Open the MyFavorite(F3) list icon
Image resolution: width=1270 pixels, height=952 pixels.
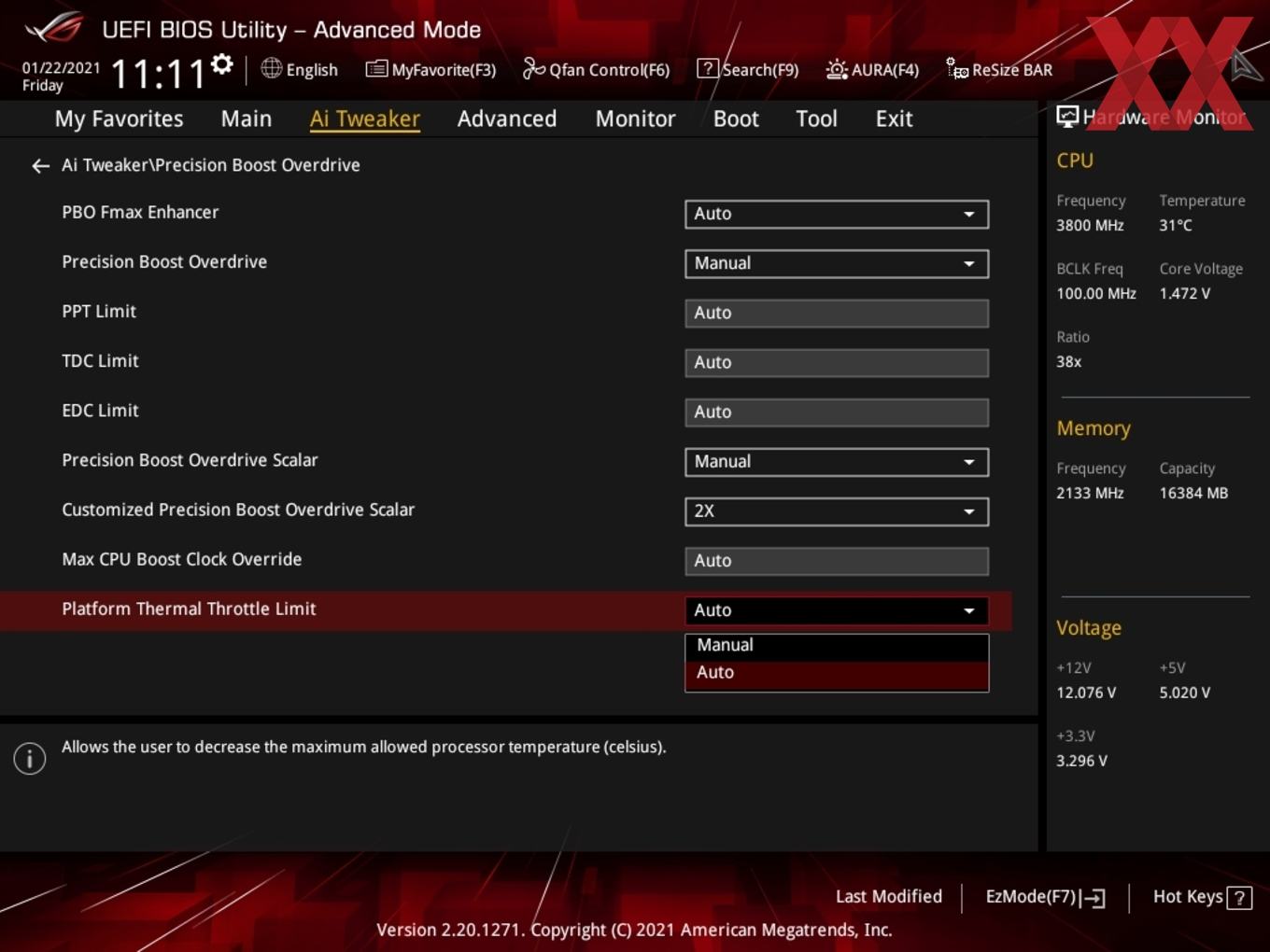(x=376, y=69)
